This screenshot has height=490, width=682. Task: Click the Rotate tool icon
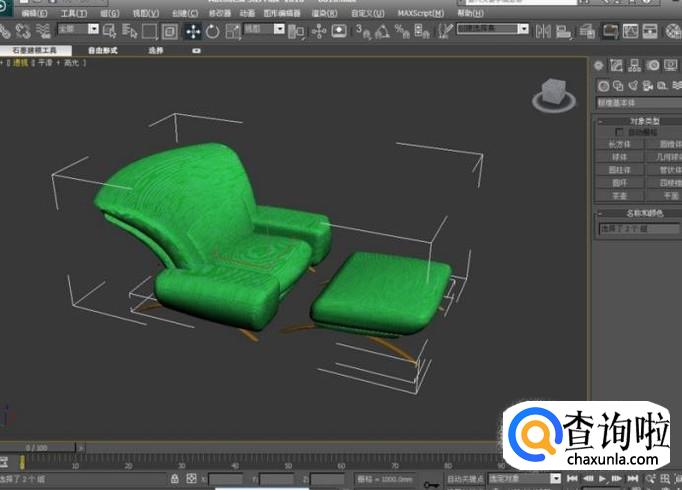(213, 31)
